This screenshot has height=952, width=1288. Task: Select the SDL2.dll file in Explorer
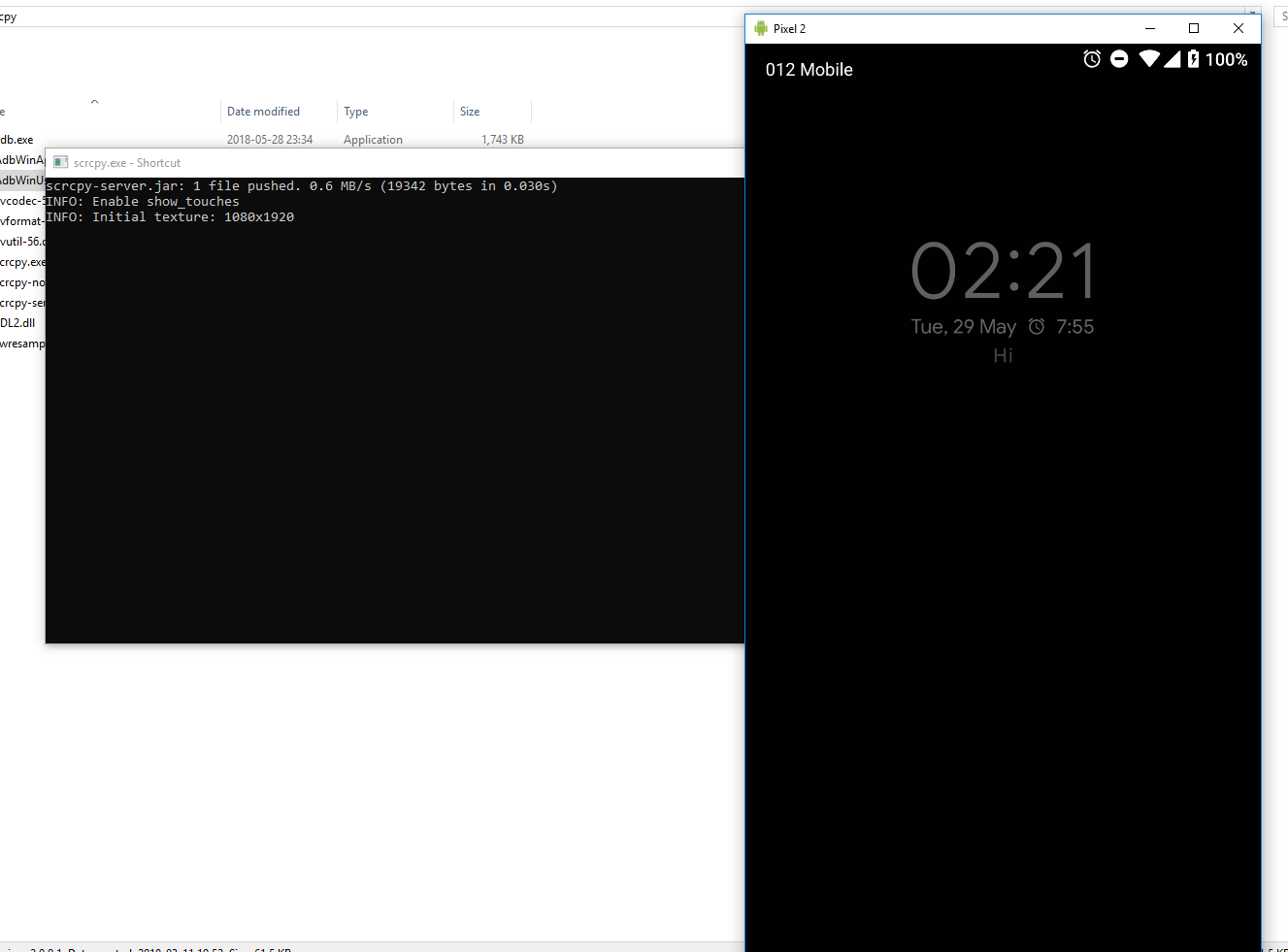[17, 323]
